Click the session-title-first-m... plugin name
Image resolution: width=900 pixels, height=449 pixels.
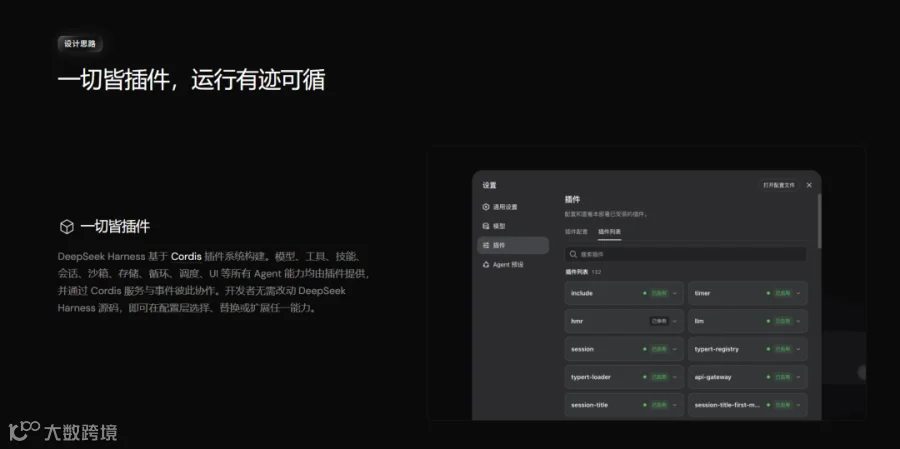[727, 405]
